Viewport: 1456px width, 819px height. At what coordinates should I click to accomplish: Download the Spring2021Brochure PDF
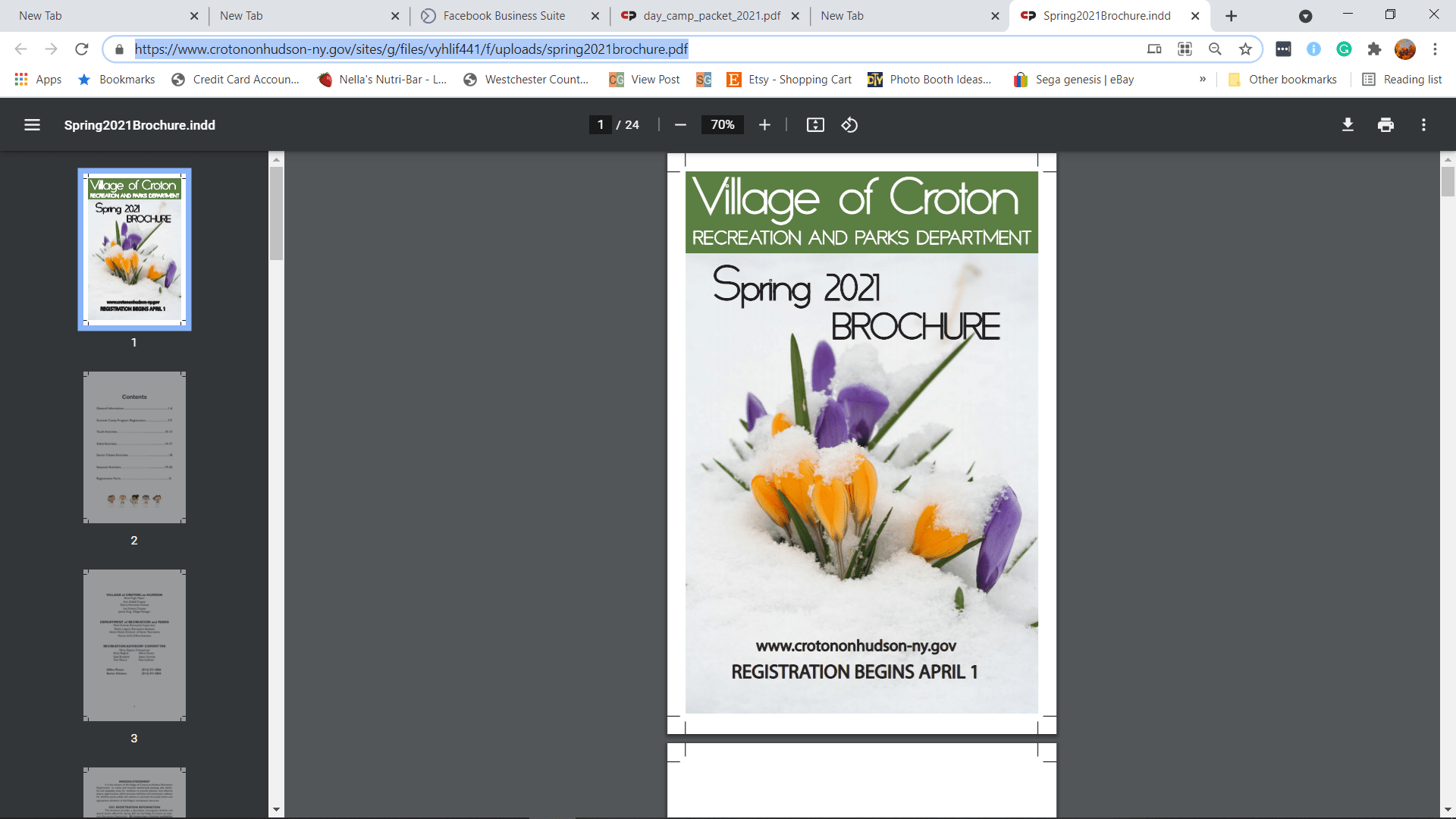click(x=1348, y=124)
